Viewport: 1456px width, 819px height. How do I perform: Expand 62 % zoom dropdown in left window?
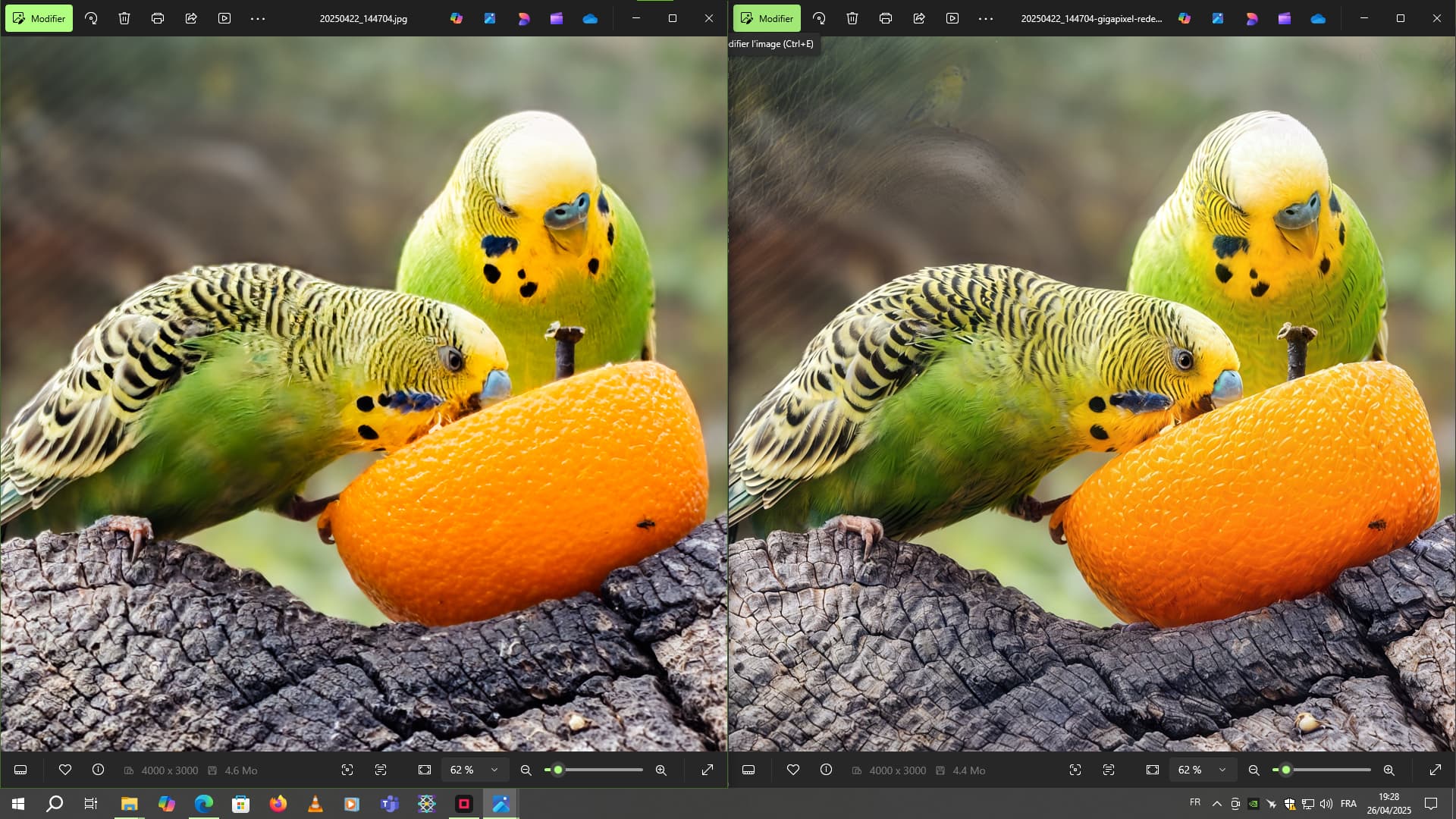point(494,770)
